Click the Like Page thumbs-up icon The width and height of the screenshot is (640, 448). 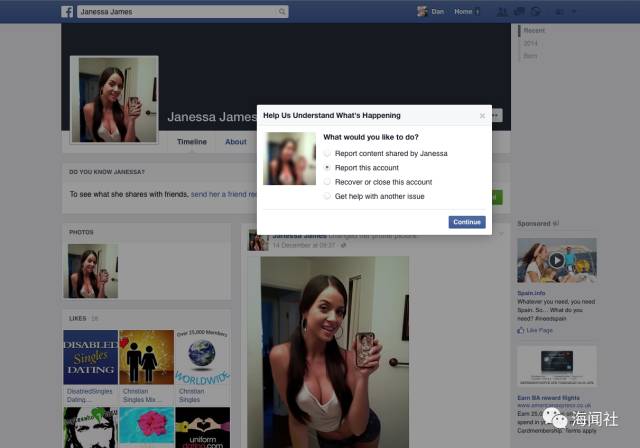[520, 330]
